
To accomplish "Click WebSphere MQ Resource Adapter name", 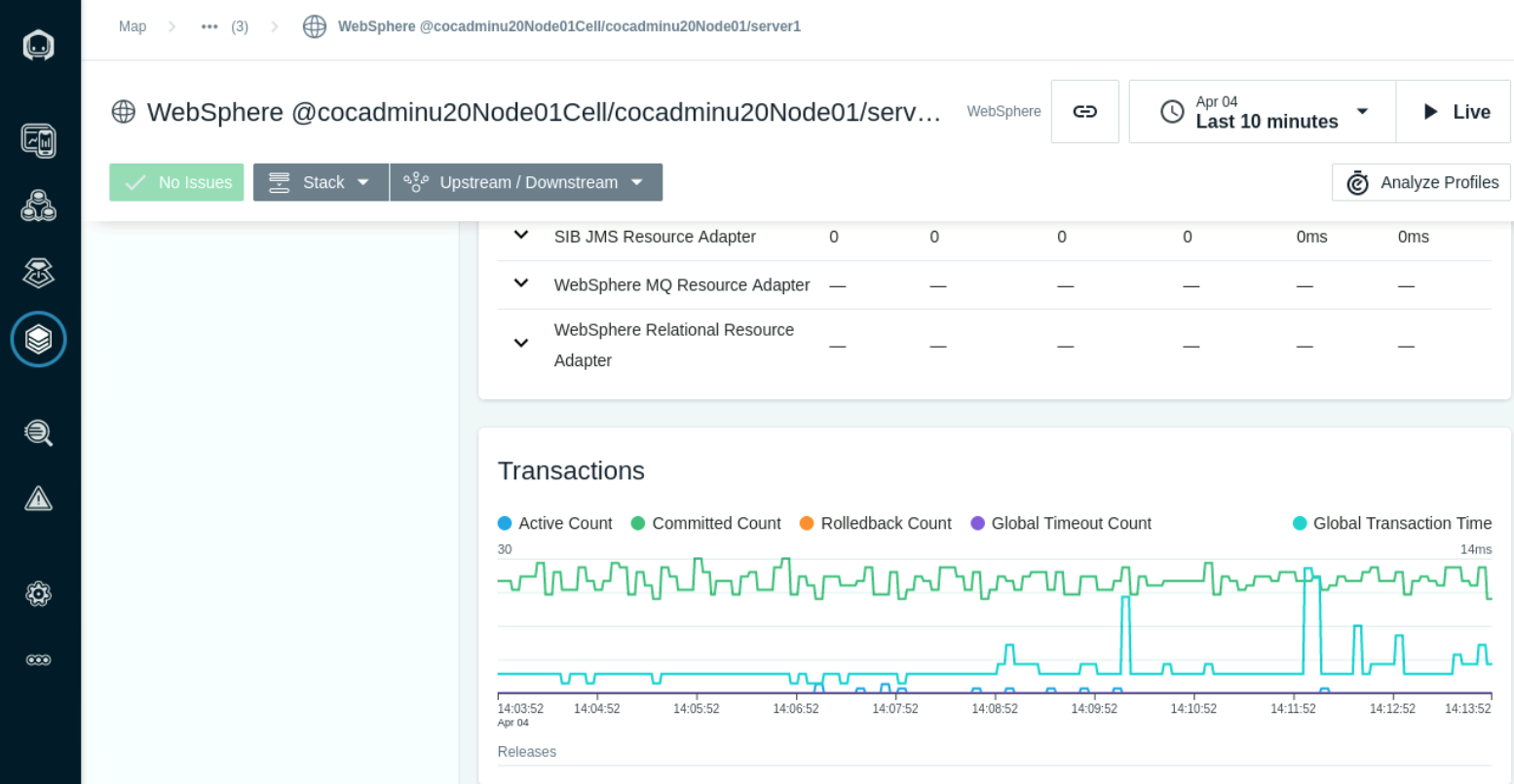I will (682, 284).
